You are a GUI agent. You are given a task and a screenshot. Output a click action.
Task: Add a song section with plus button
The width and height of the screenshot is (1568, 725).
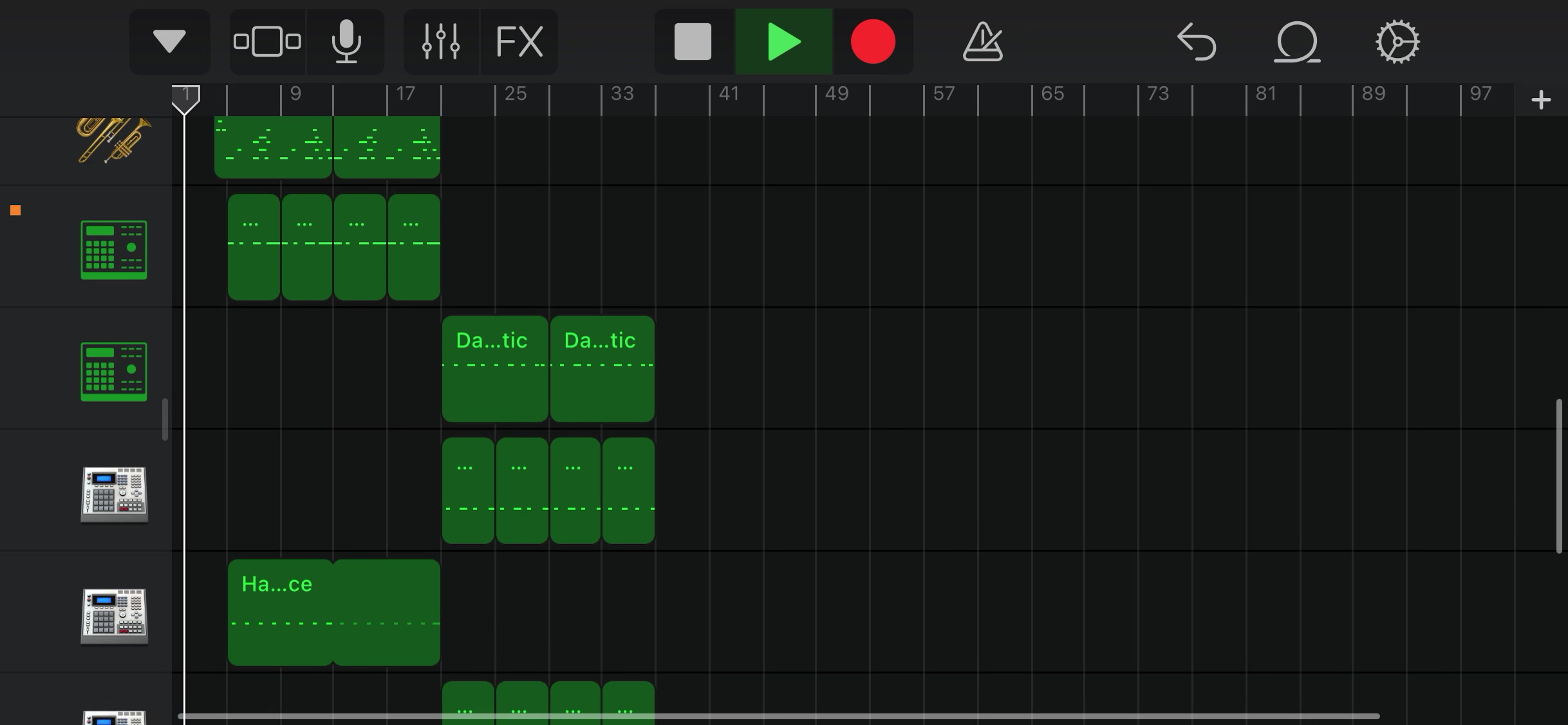click(x=1541, y=100)
